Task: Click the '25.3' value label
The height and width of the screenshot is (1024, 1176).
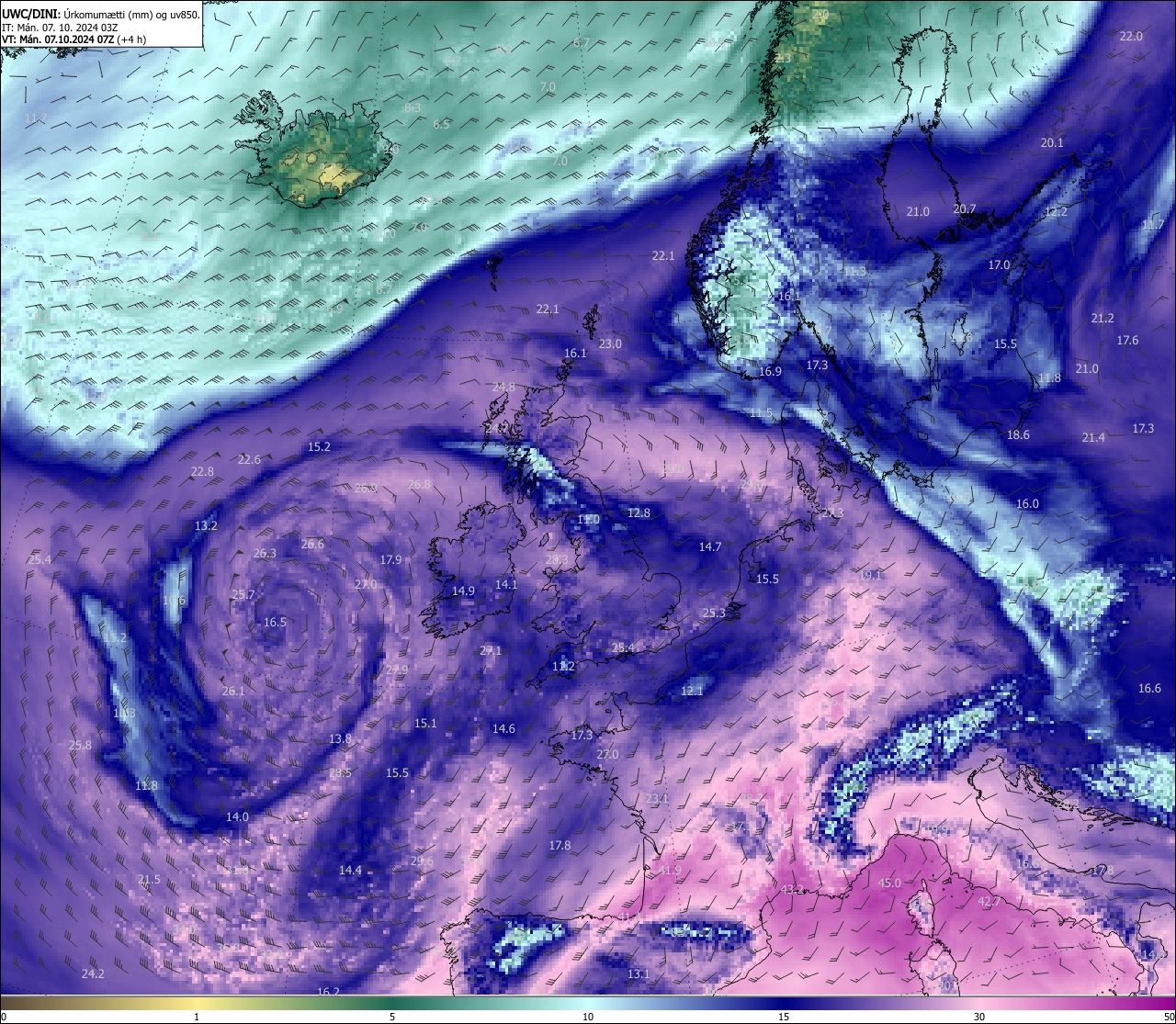Action: point(714,613)
